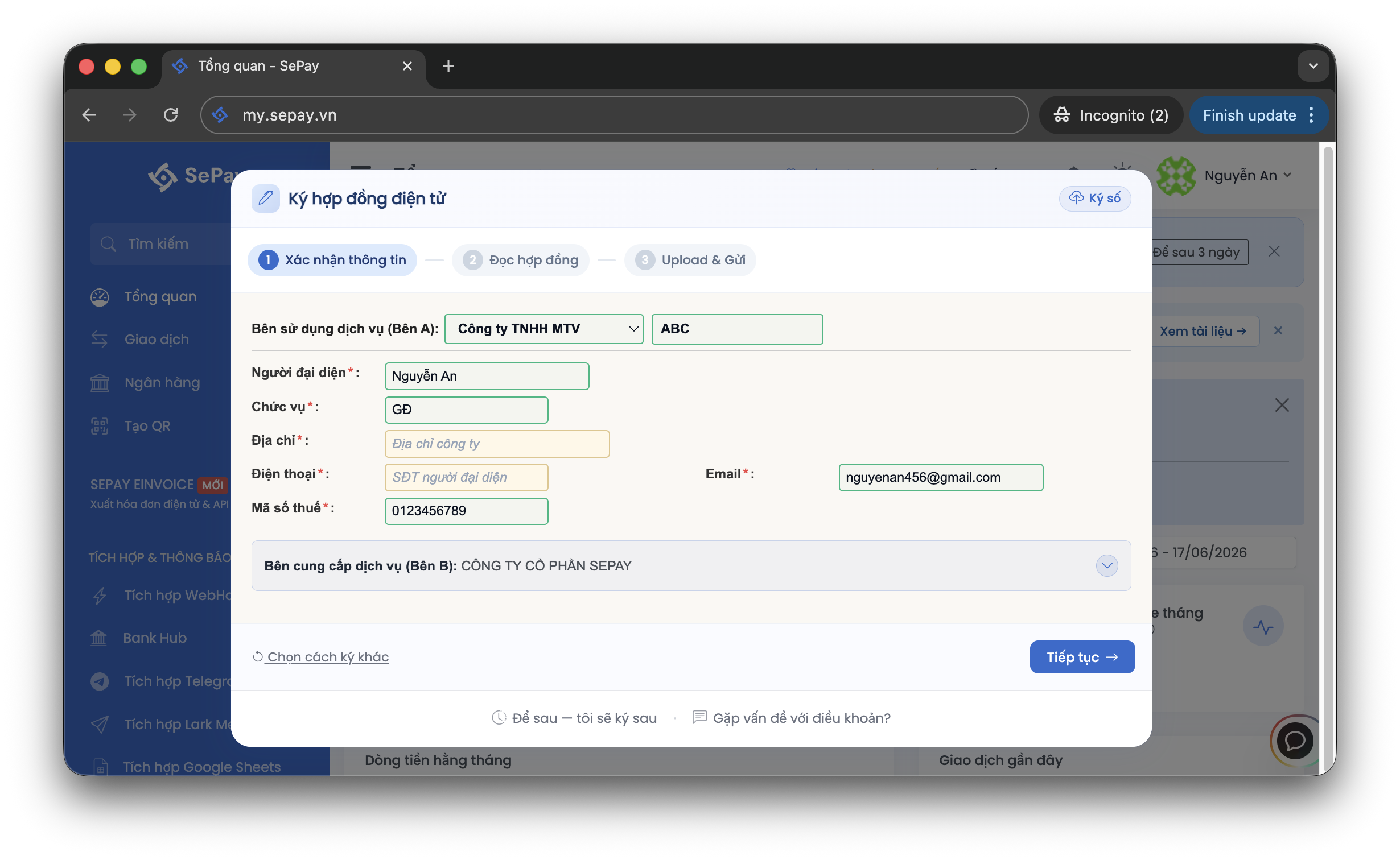The image size is (1400, 860).
Task: Focus the SĐT người đại diện phone field
Action: [466, 477]
